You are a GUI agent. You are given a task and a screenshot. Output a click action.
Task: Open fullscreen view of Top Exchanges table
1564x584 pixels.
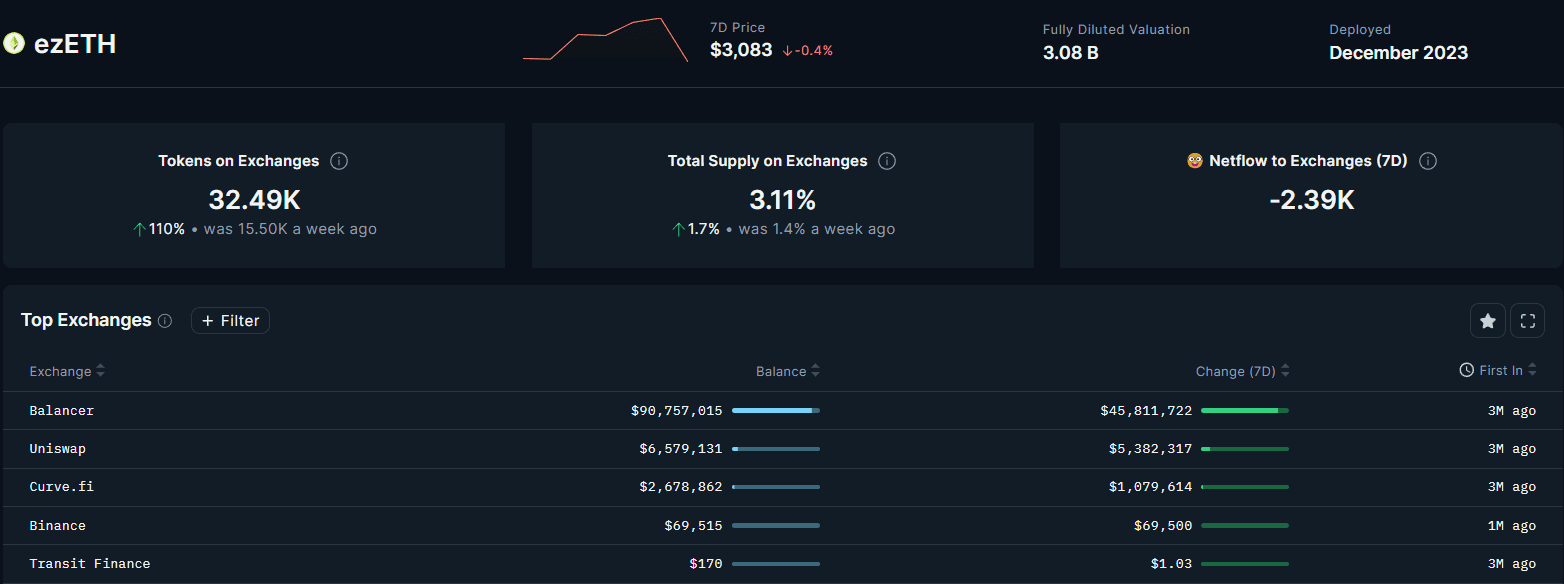tap(1527, 321)
